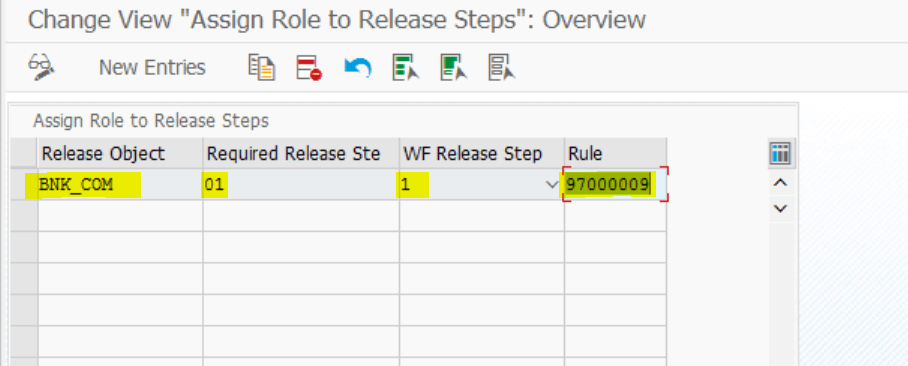
Task: Click the Required Release Step value 01
Action: pos(301,185)
